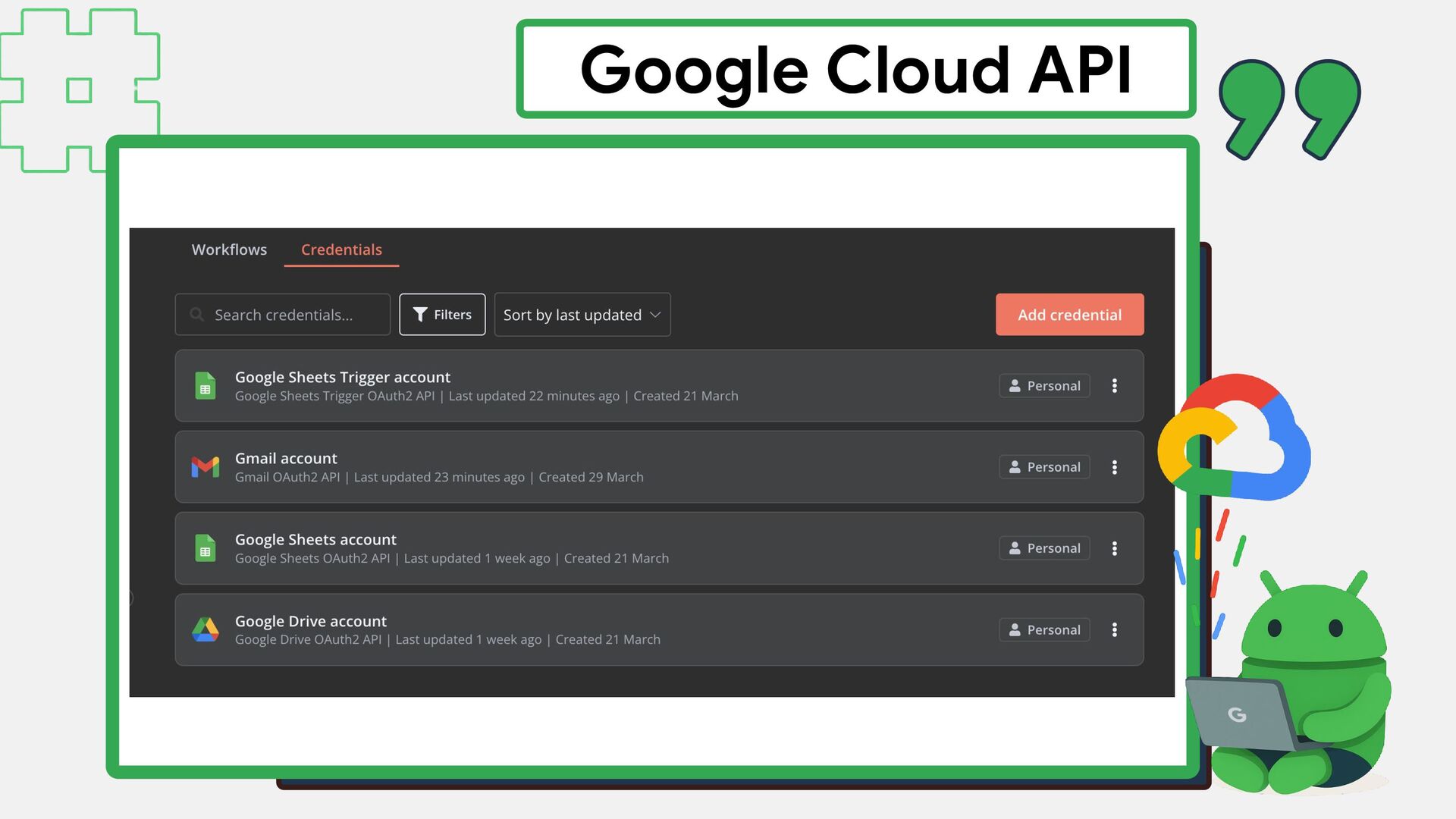Viewport: 1456px width, 819px height.
Task: Click 'Google Sheets Trigger OAuth2 API' details text
Action: (334, 396)
